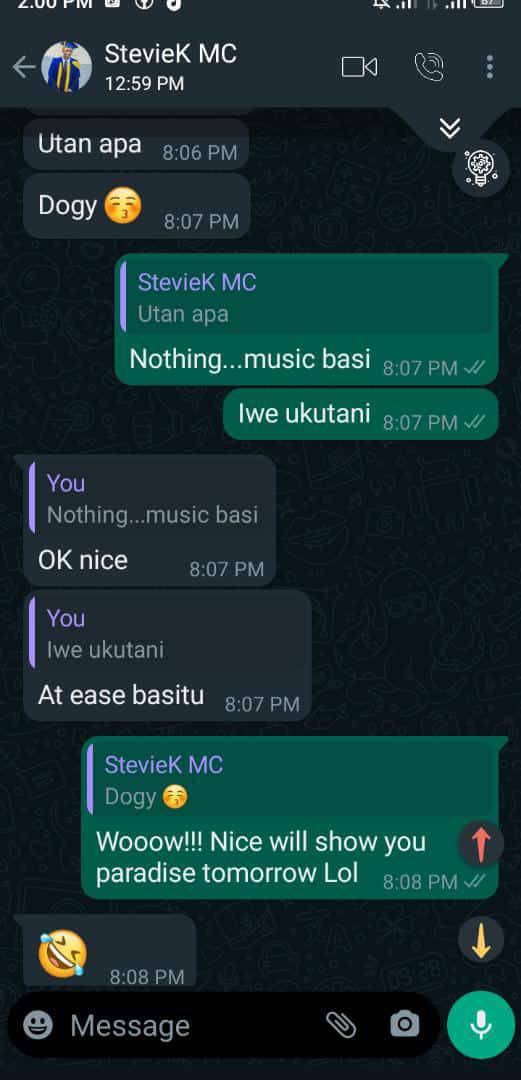Open StevieK MC profile picture

[67, 67]
